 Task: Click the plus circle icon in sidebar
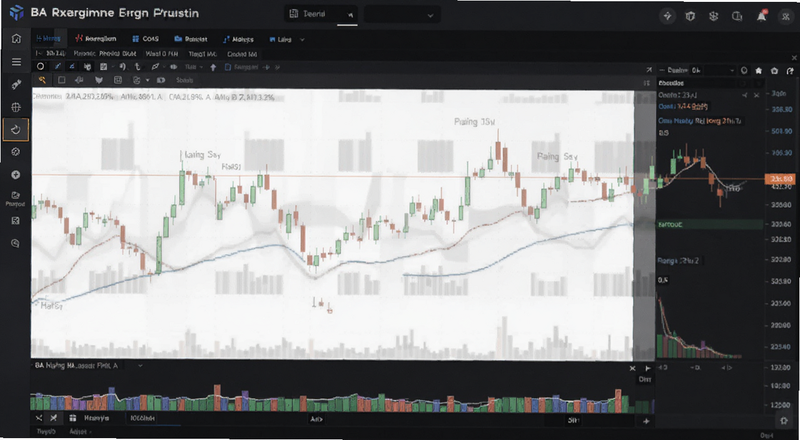[x=16, y=175]
